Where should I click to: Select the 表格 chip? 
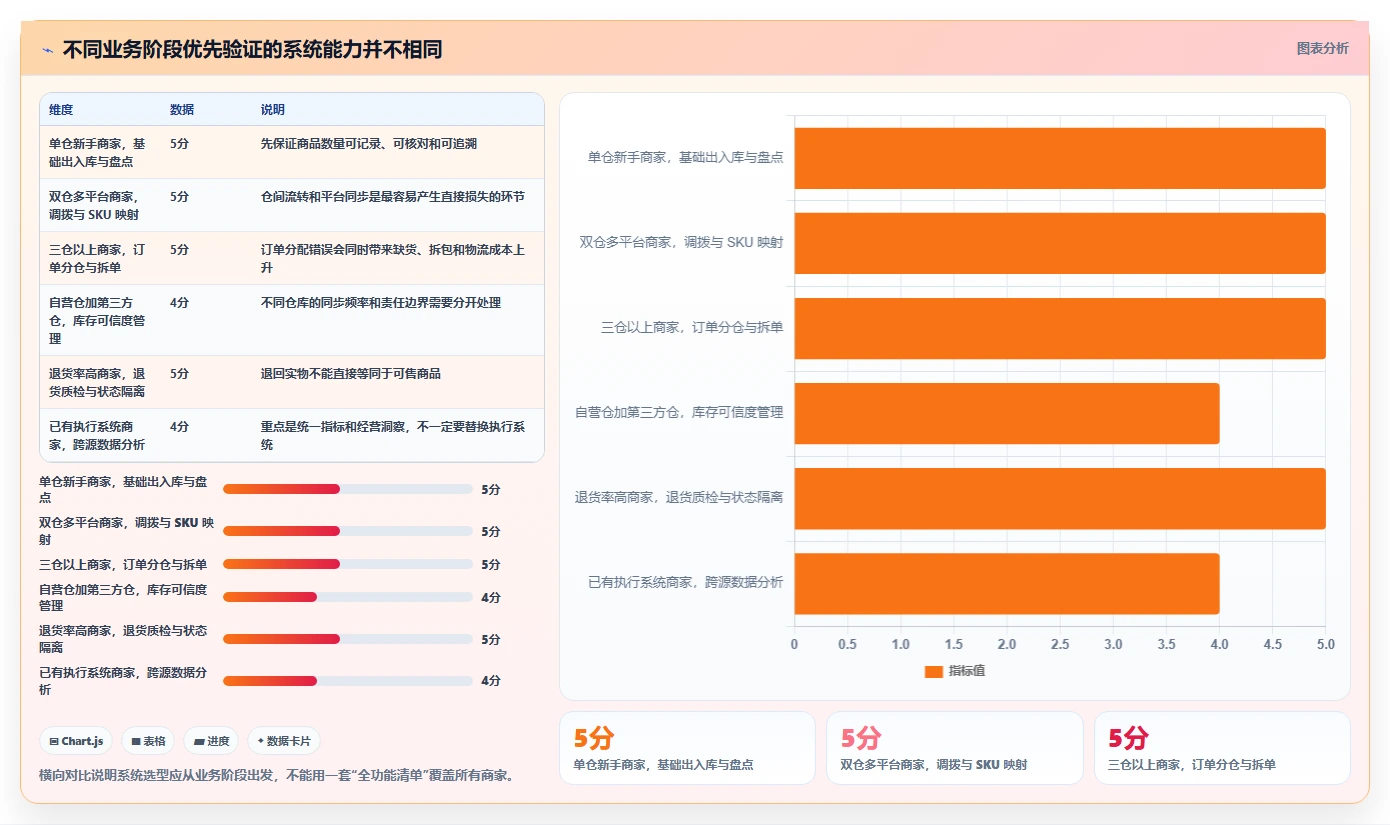[148, 741]
